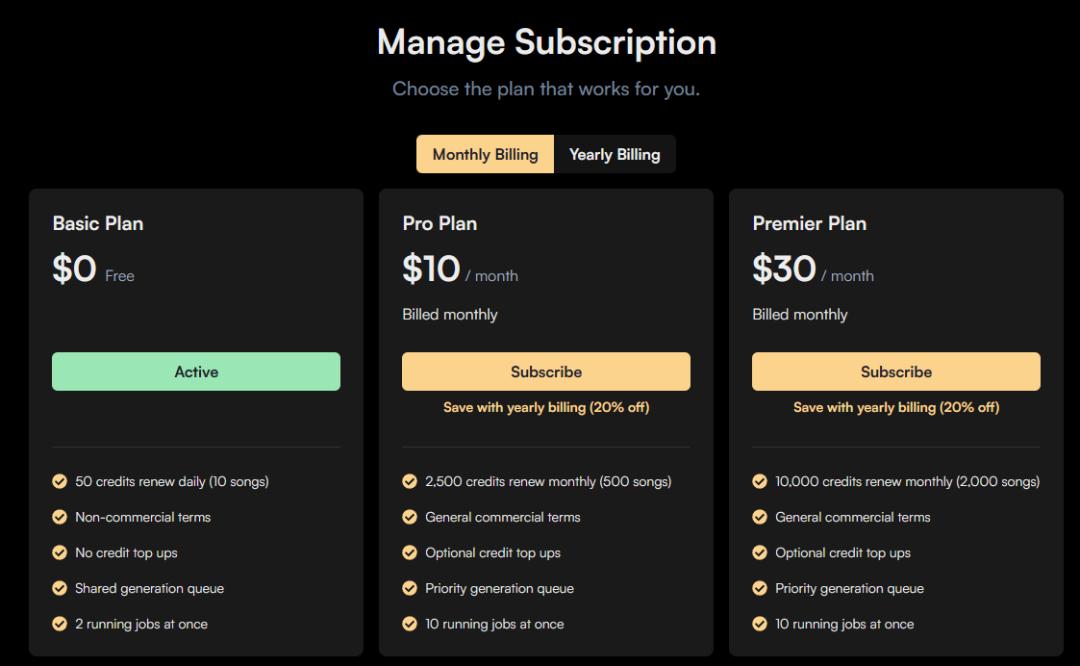Click the Active button on Basic Plan

[196, 372]
